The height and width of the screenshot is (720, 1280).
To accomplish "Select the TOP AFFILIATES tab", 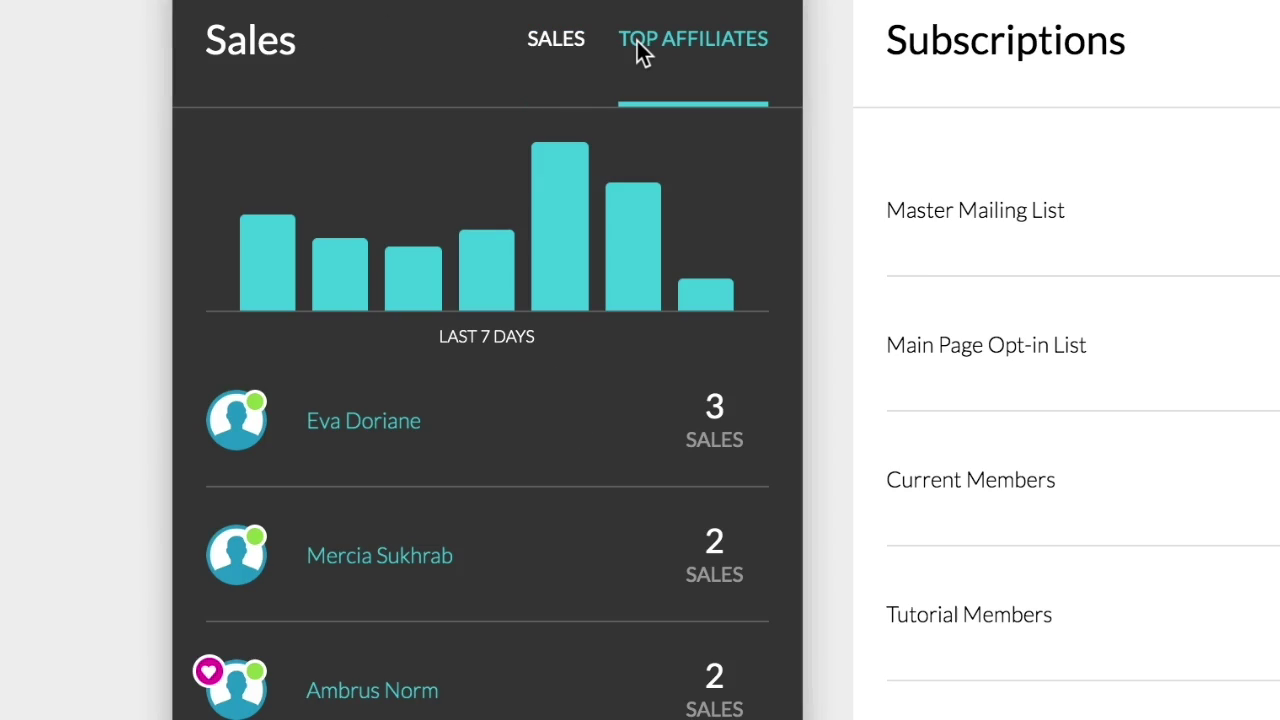I will click(693, 39).
